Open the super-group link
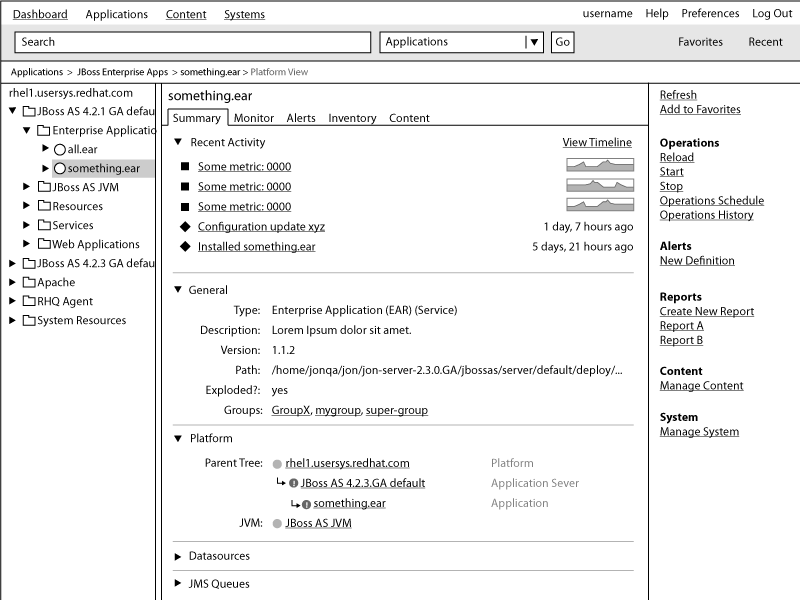Image resolution: width=800 pixels, height=600 pixels. [x=396, y=410]
